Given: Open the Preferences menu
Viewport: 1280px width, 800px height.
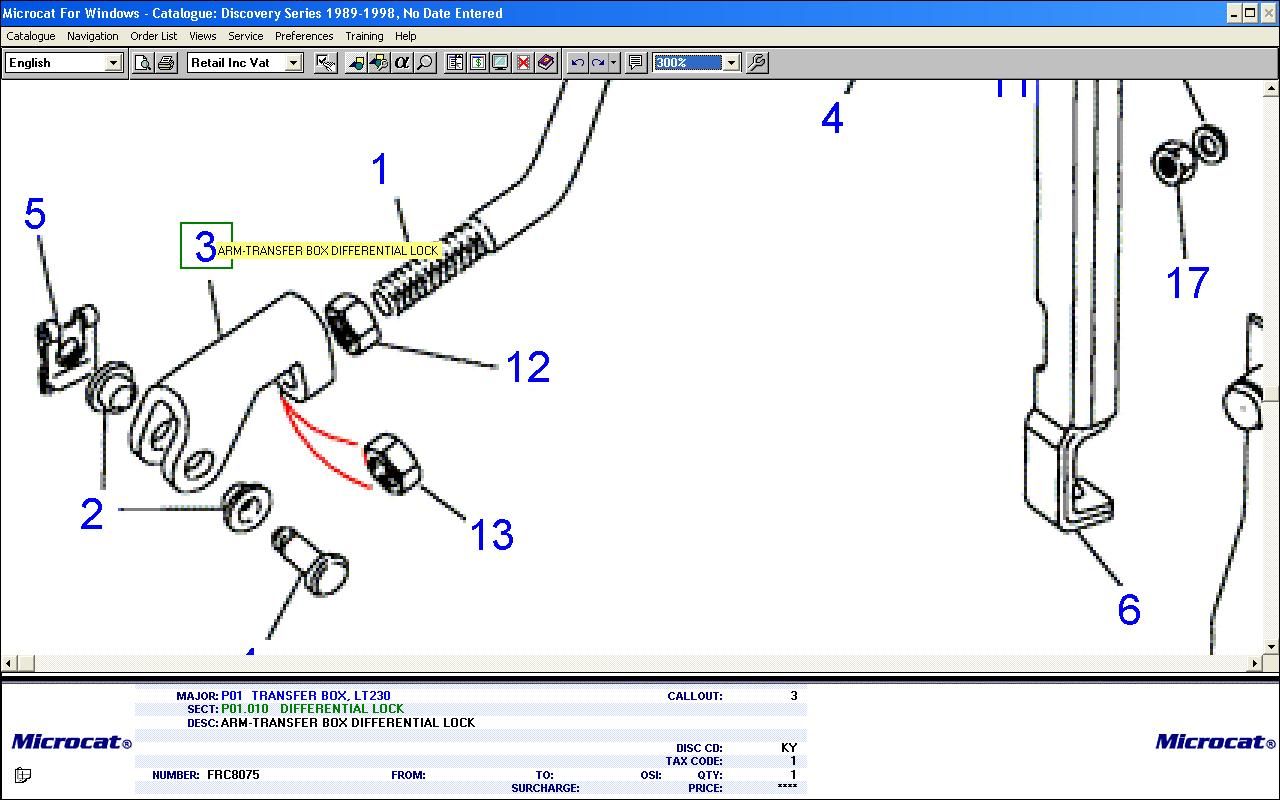Looking at the screenshot, I should tap(304, 36).
